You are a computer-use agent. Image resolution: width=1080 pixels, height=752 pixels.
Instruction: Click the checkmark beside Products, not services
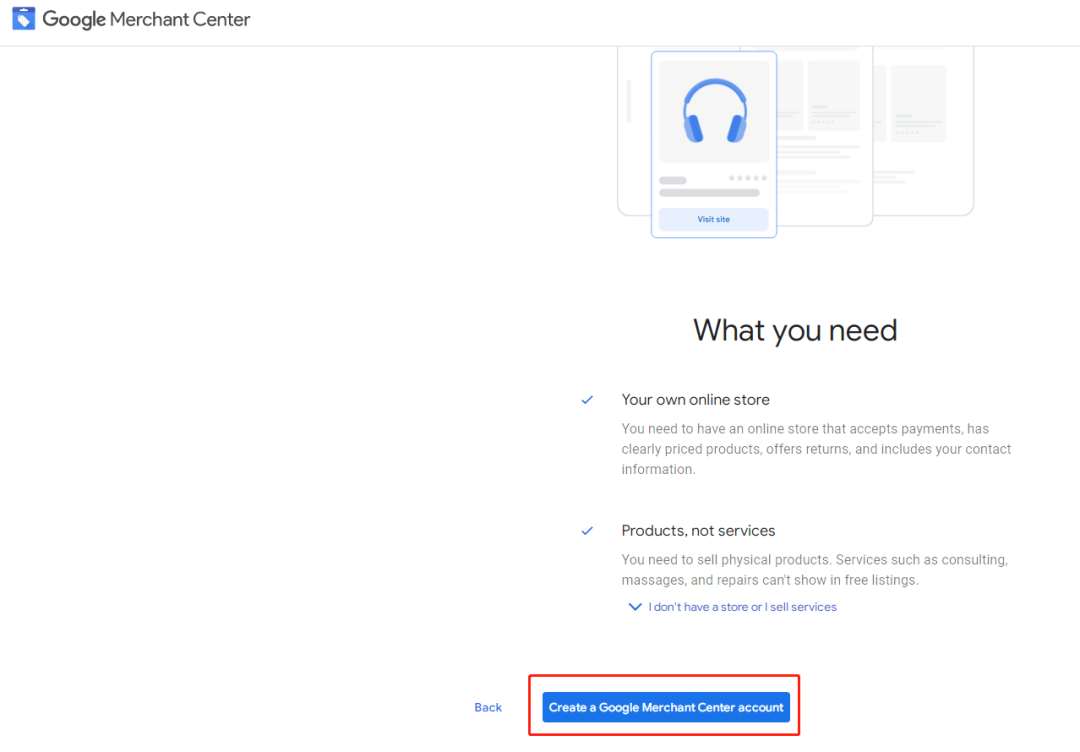tap(587, 530)
